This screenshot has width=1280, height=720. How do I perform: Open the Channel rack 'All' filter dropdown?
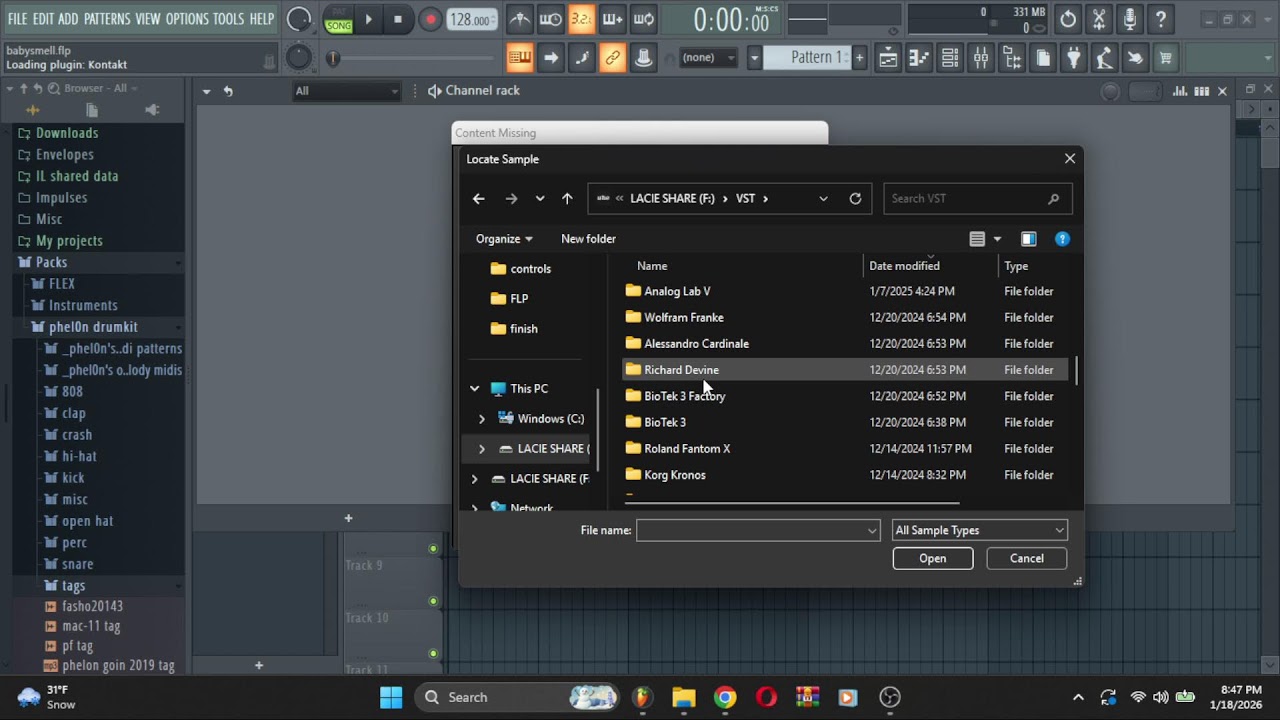pyautogui.click(x=346, y=91)
